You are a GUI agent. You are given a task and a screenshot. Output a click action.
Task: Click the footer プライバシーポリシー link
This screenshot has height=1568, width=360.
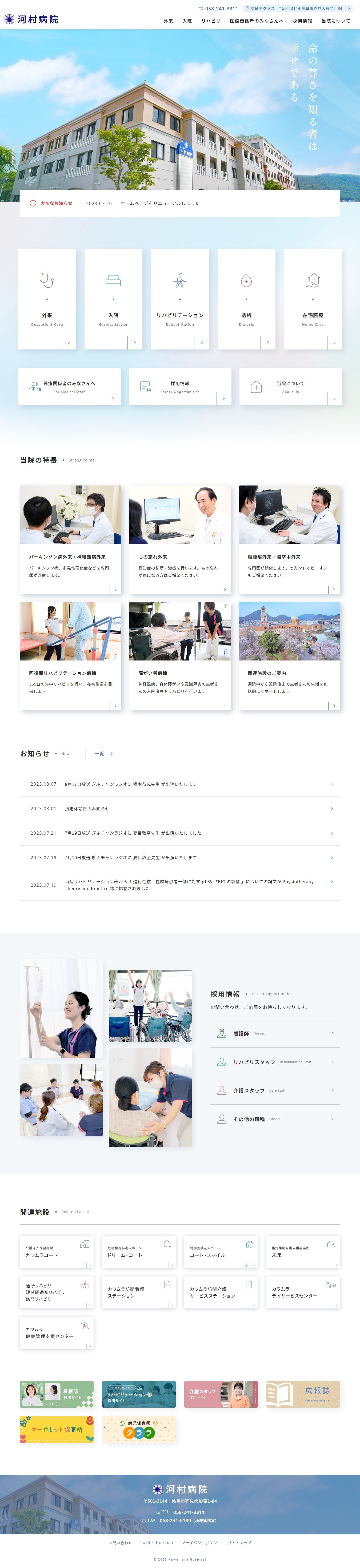[201, 1542]
